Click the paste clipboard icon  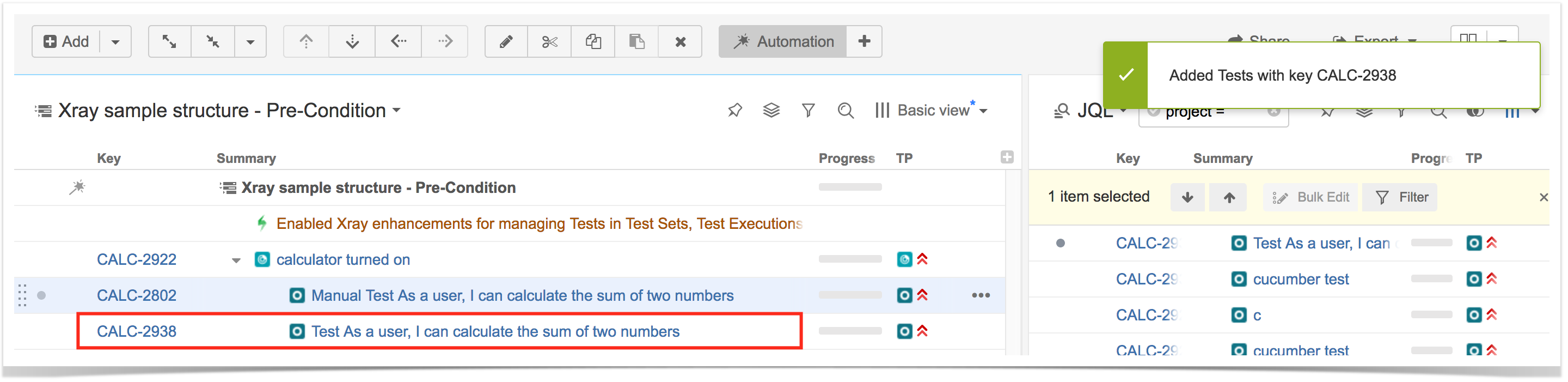pos(636,41)
